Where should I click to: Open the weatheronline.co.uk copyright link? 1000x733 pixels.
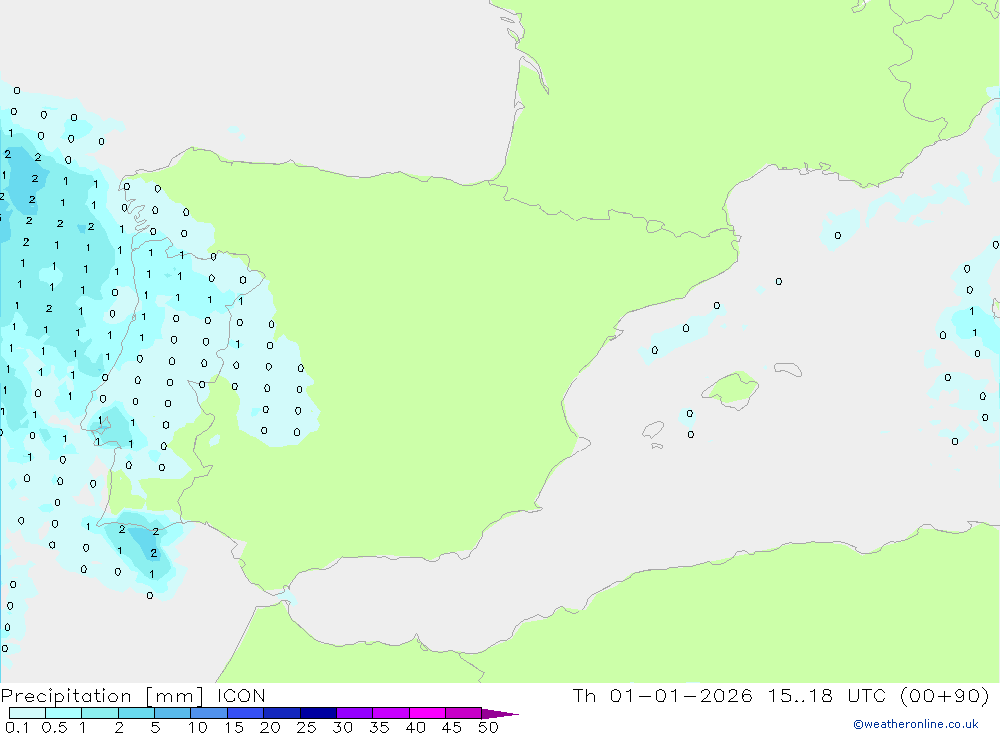915,724
